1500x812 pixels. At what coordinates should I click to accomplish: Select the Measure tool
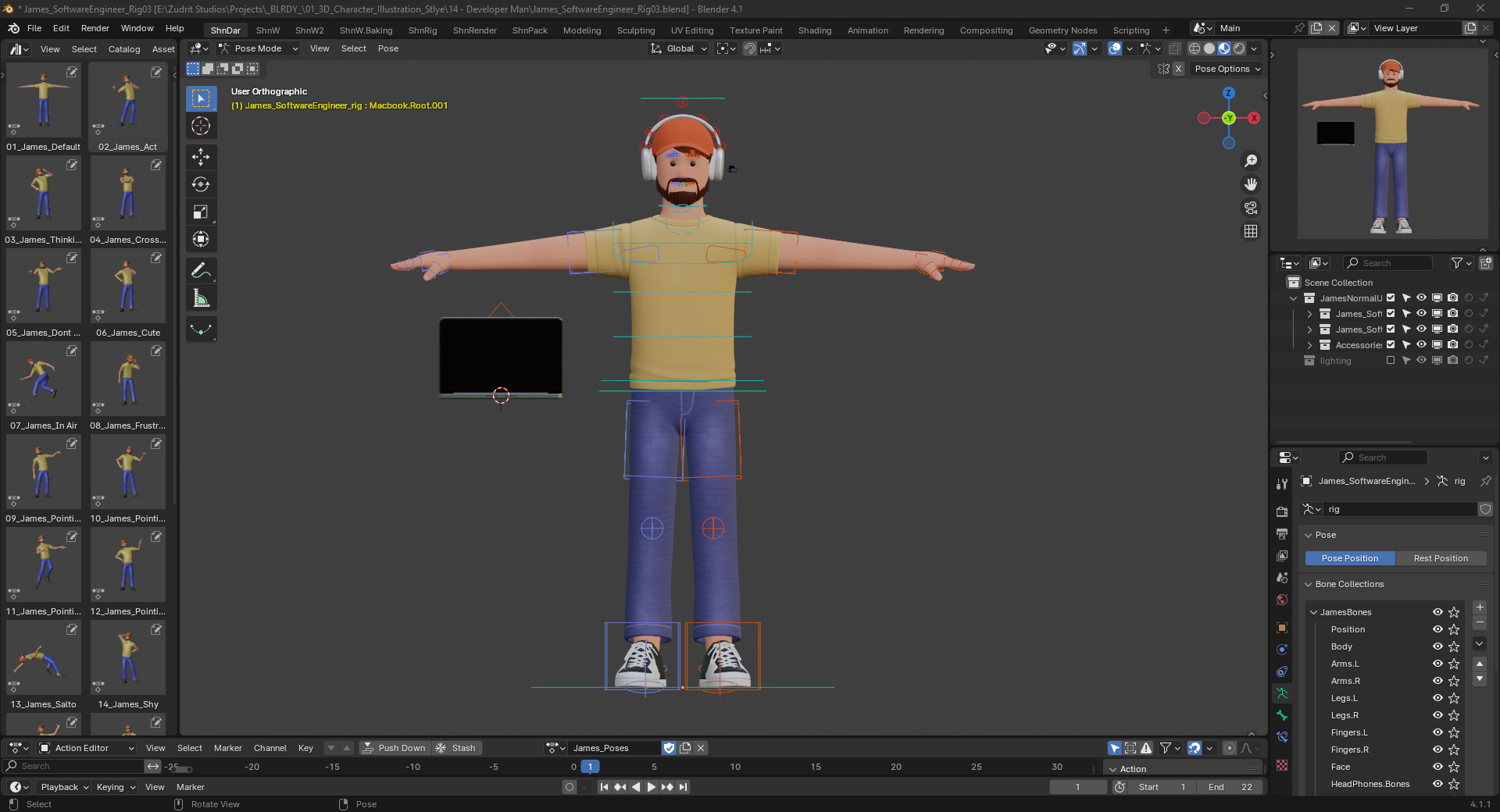pyautogui.click(x=201, y=298)
